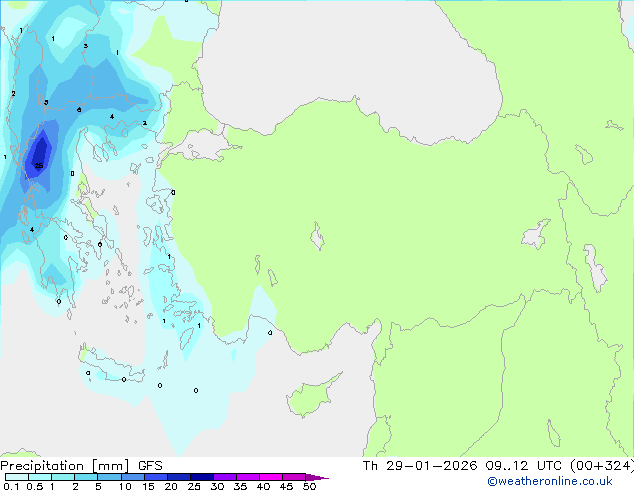Click the '50' legend scale label
The height and width of the screenshot is (490, 634).
[309, 486]
